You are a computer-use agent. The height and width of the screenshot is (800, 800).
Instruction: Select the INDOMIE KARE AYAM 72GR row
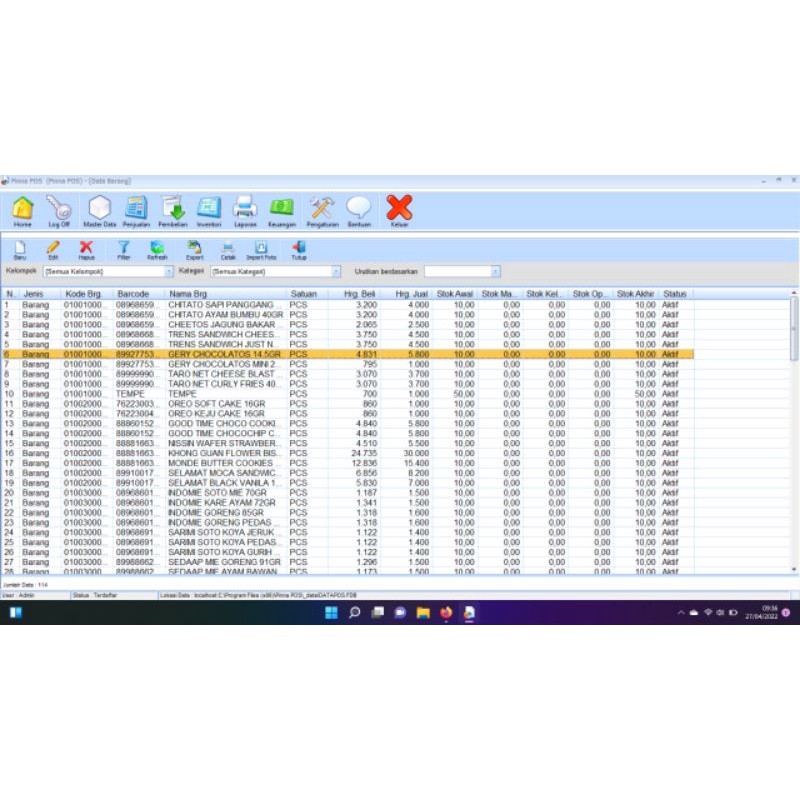tap(347, 503)
